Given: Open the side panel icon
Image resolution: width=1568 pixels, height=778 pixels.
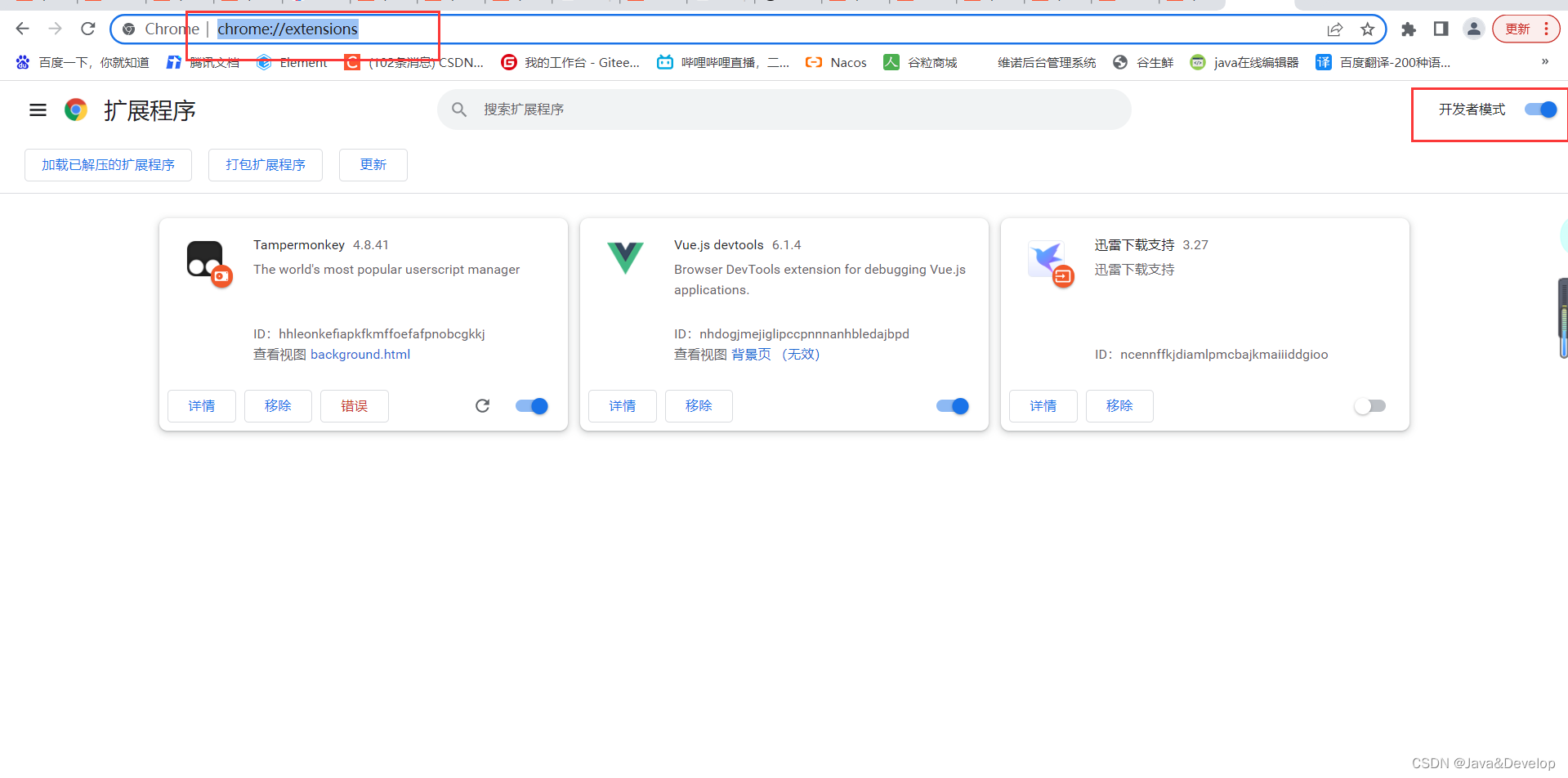Looking at the screenshot, I should (1441, 29).
